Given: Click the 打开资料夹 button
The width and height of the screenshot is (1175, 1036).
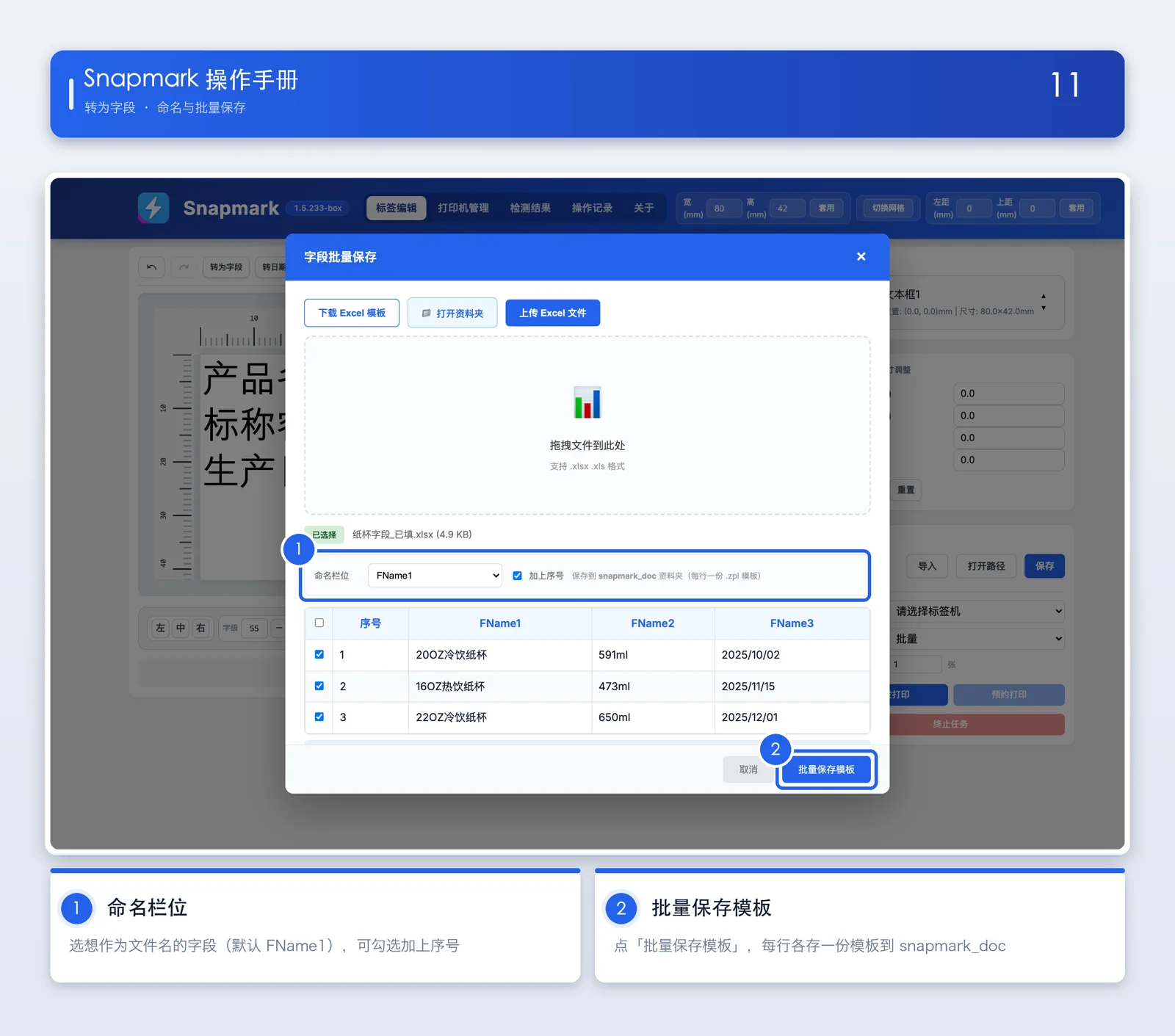Looking at the screenshot, I should [452, 313].
